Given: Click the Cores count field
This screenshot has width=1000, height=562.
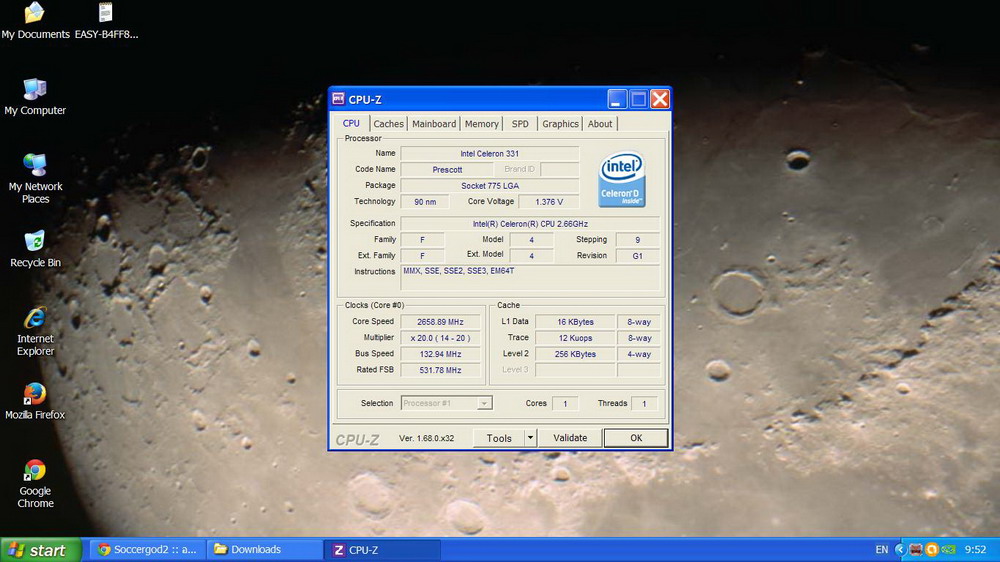Looking at the screenshot, I should pos(564,403).
